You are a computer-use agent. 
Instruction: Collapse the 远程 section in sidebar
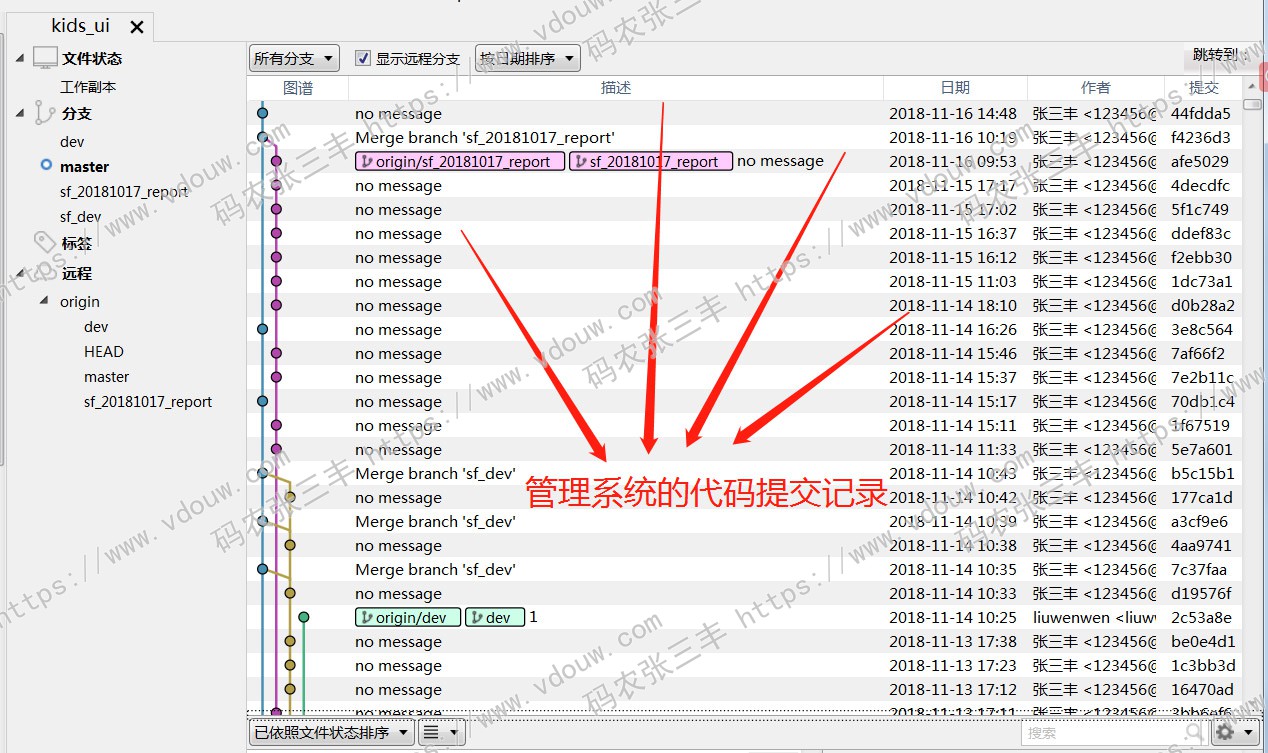(x=20, y=274)
